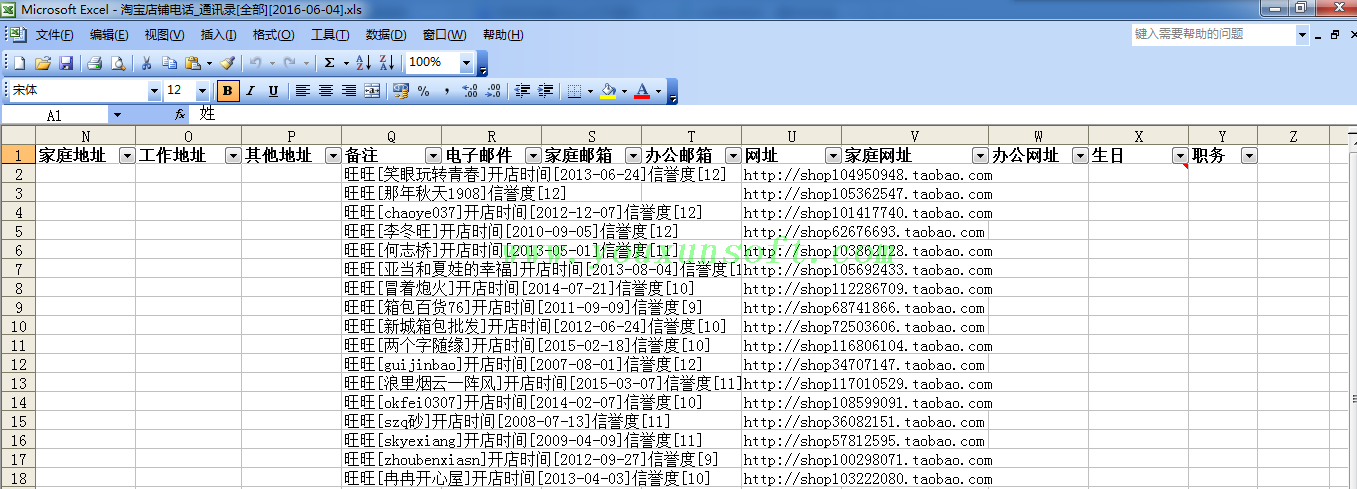Paste clipboard contents
The height and width of the screenshot is (489, 1357).
click(x=193, y=63)
